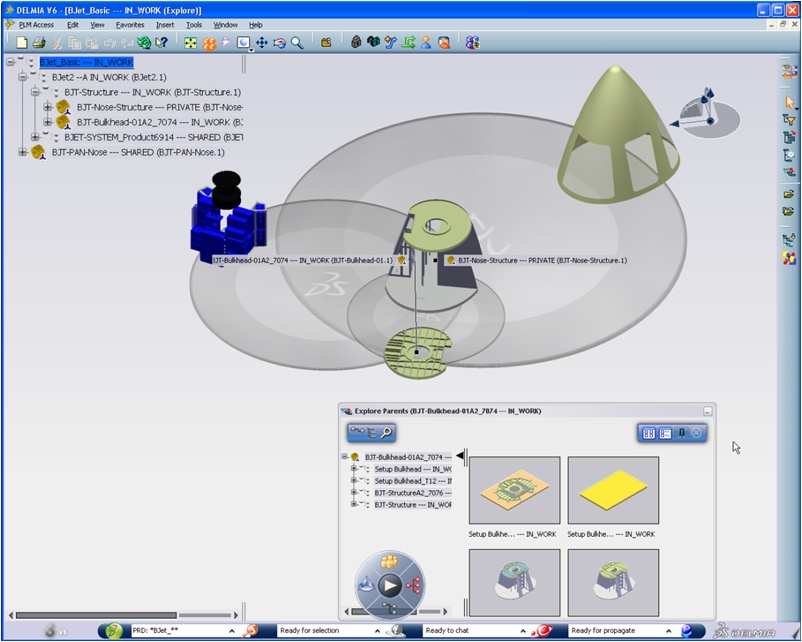Click the play button on the radial compass

(x=390, y=585)
